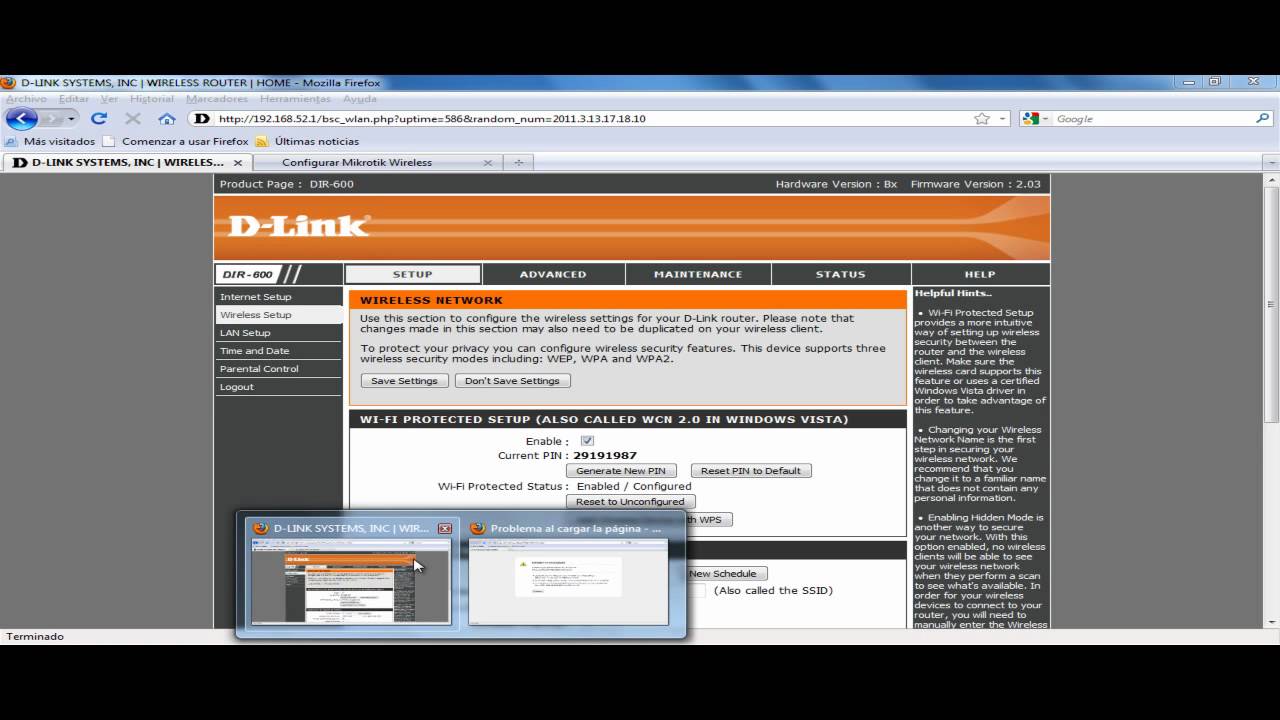Open the HELP section tab
This screenshot has width=1280, height=720.
(980, 274)
